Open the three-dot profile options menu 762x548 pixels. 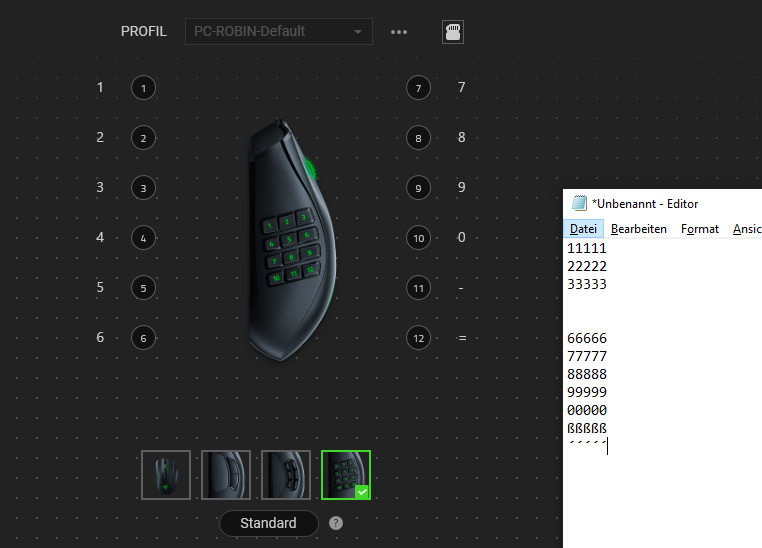click(399, 32)
